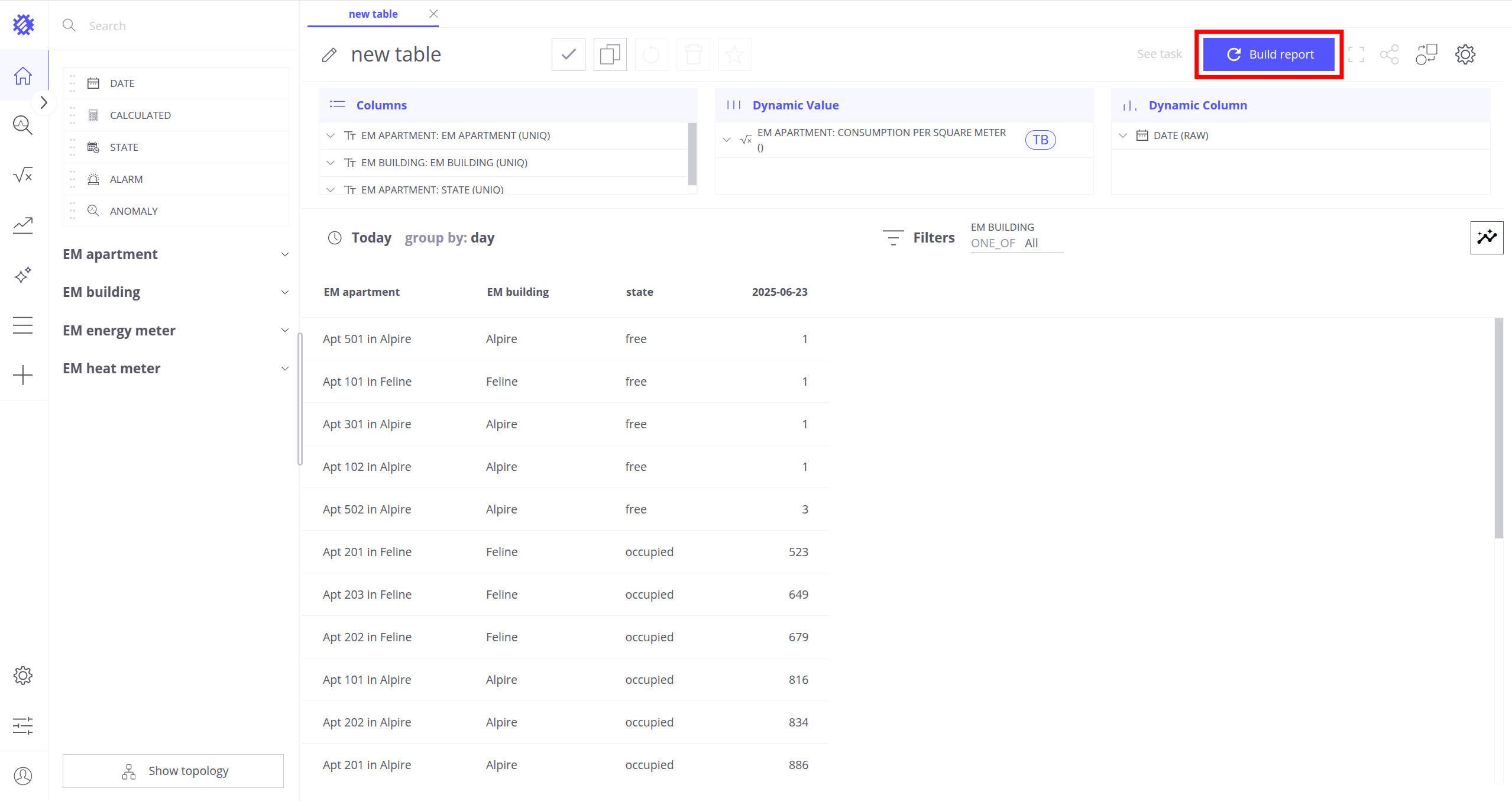
Task: Click the pencil edit title icon
Action: coord(329,55)
